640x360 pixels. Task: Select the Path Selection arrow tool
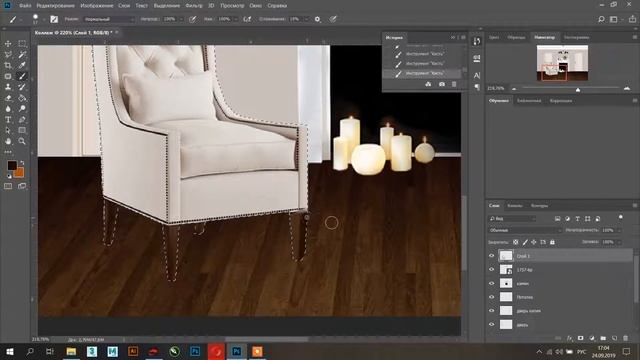click(8, 131)
